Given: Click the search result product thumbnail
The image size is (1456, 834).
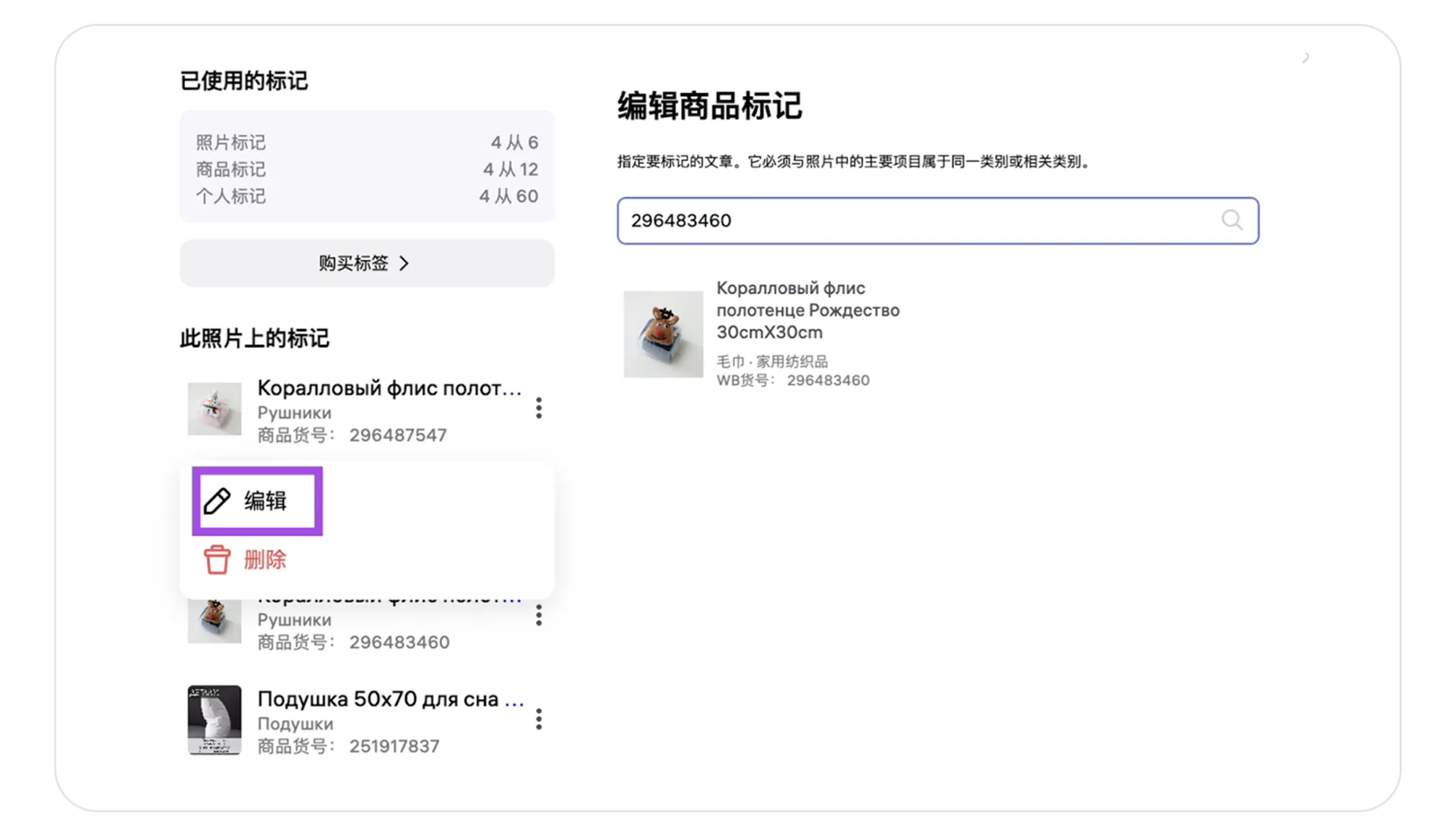Looking at the screenshot, I should click(x=663, y=334).
